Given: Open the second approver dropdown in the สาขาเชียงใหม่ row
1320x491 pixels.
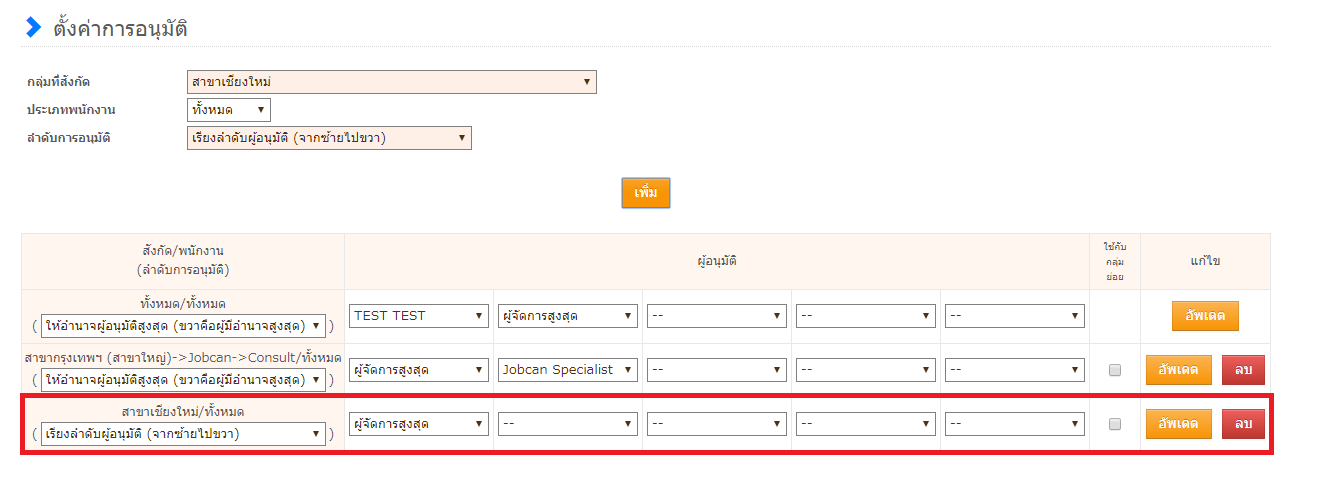Looking at the screenshot, I should (x=568, y=424).
